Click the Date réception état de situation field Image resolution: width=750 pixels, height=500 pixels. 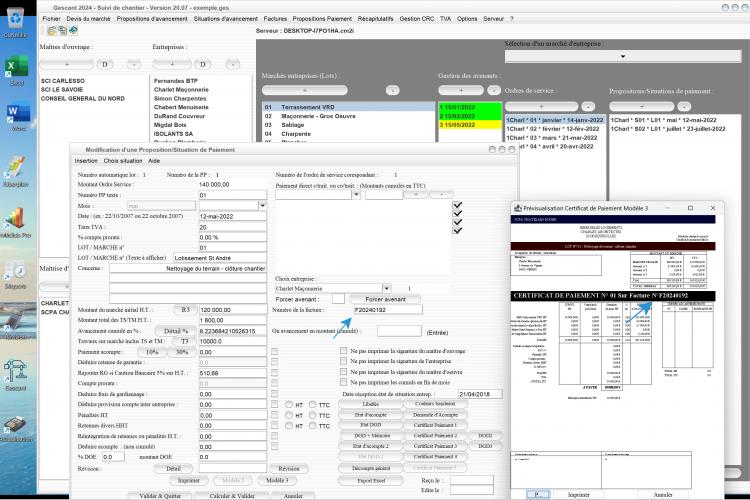[480, 394]
